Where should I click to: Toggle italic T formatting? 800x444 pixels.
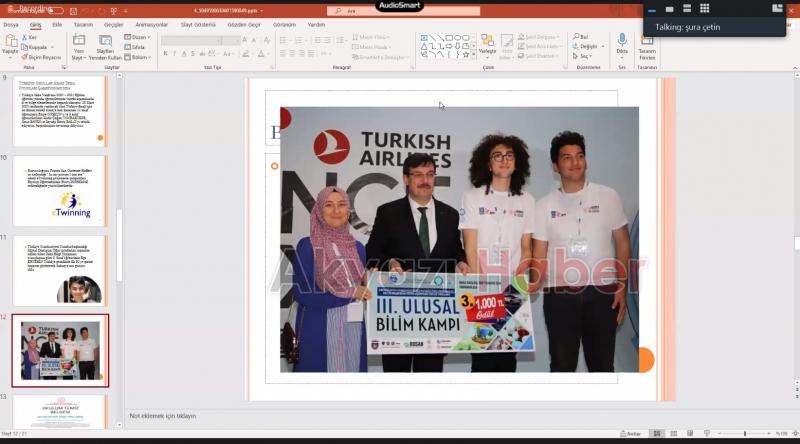[174, 54]
